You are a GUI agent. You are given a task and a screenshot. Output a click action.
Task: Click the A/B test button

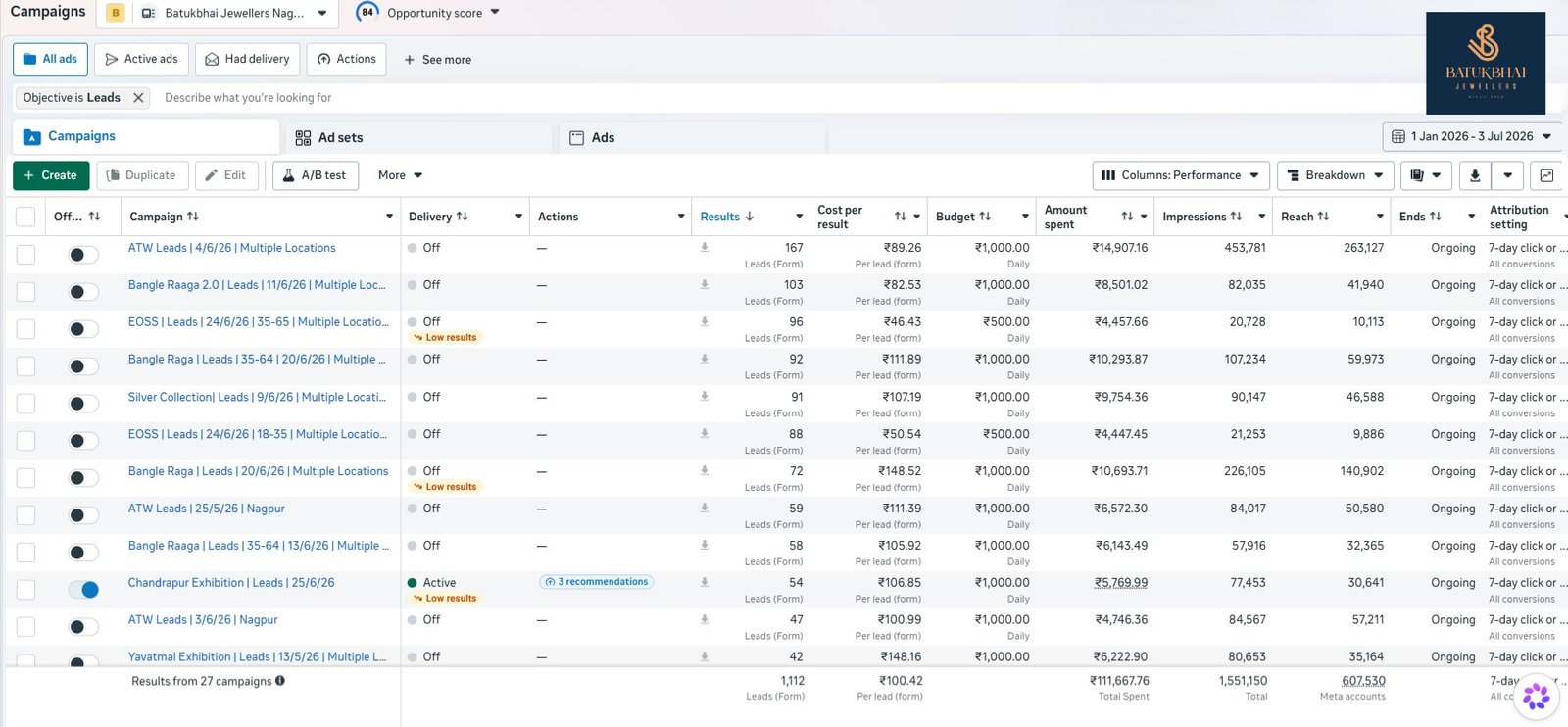(x=316, y=175)
